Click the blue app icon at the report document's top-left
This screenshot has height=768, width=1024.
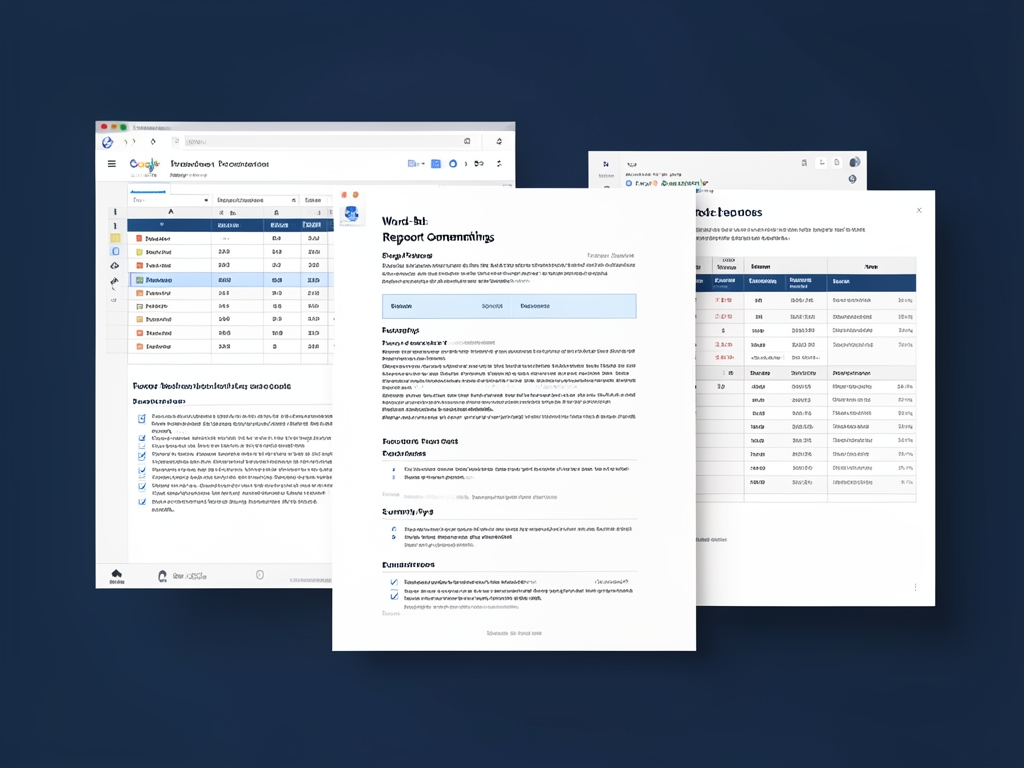(351, 214)
